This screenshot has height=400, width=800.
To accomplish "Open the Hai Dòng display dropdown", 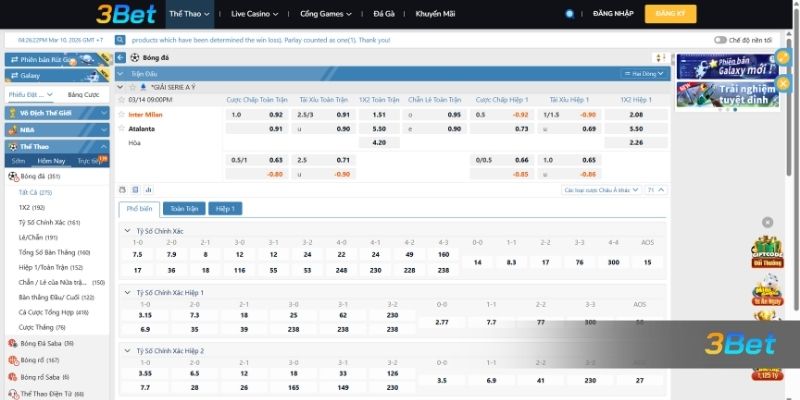I will (642, 73).
